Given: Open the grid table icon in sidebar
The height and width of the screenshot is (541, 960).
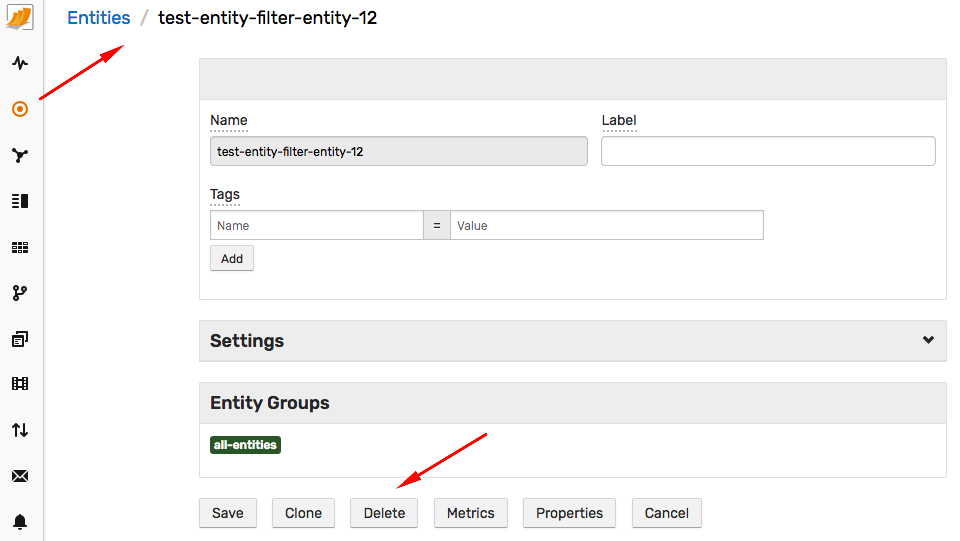Looking at the screenshot, I should [20, 247].
